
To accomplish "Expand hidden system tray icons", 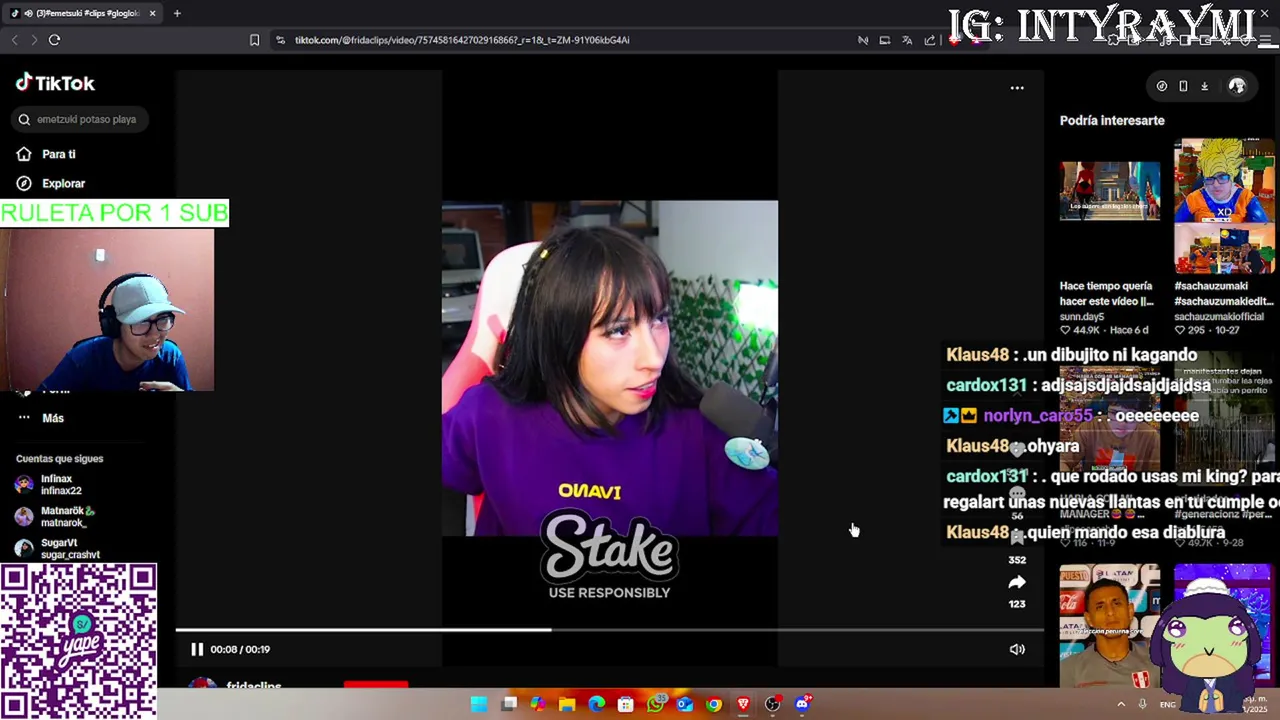I will pos(1121,704).
